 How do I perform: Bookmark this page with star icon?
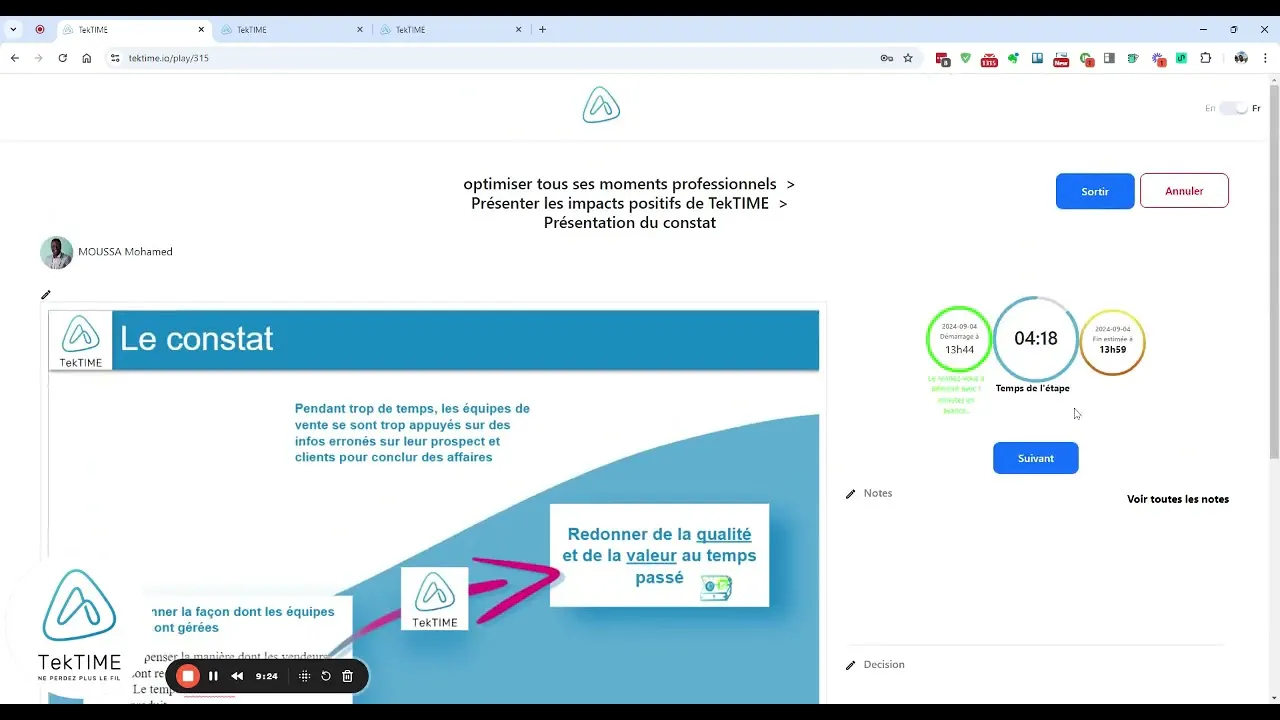click(908, 58)
